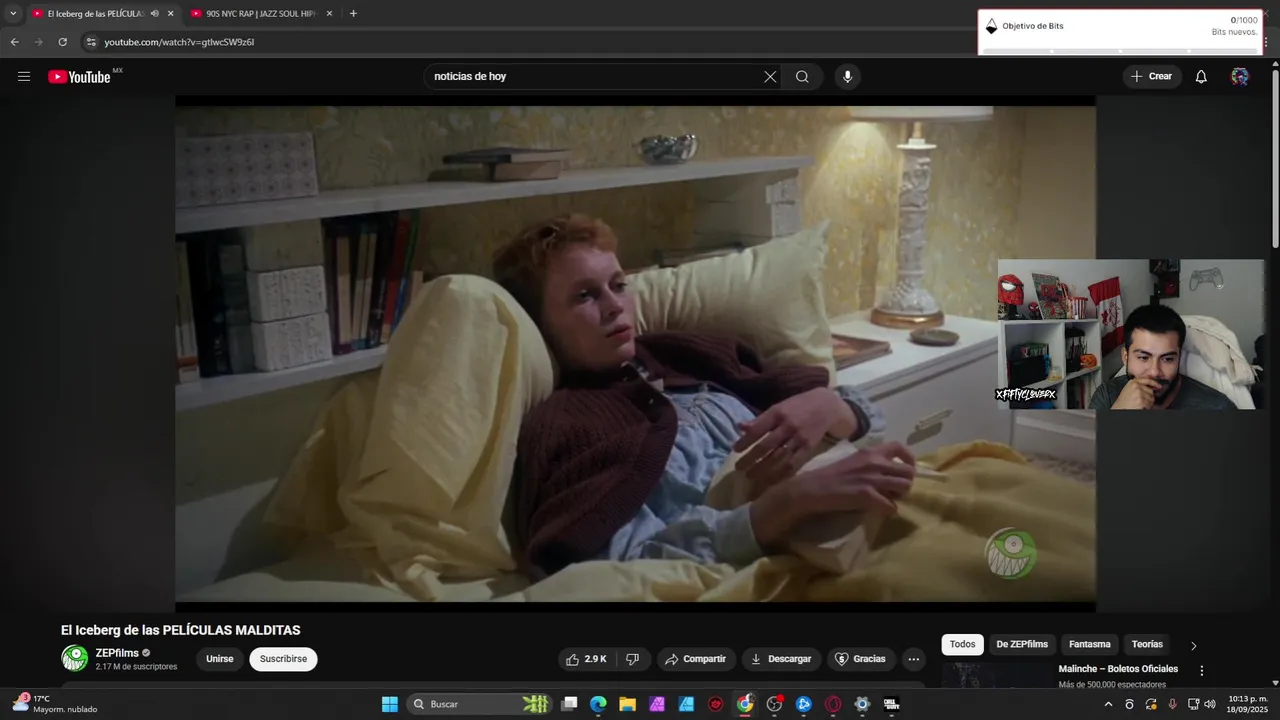
Task: Click the Suscribirse button
Action: (x=283, y=659)
